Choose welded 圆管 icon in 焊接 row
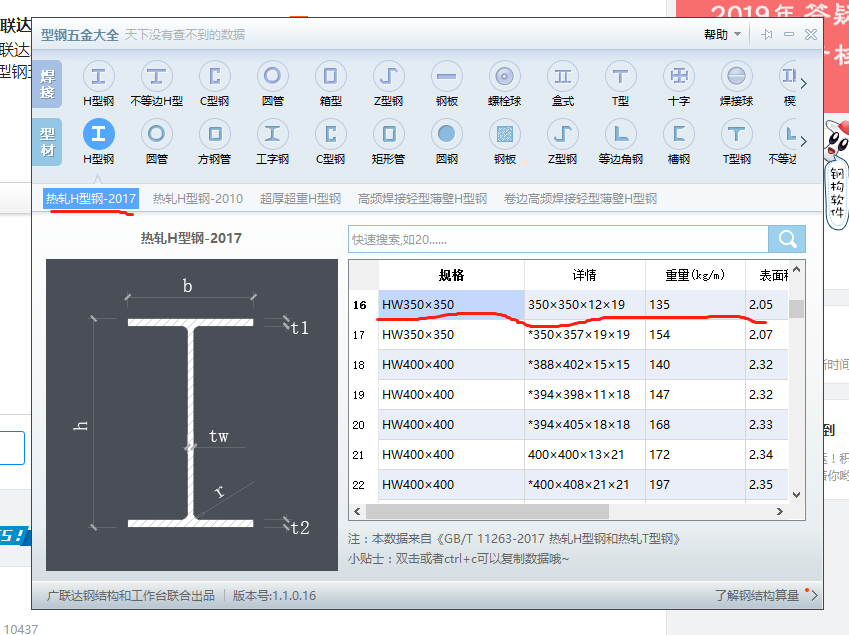The height and width of the screenshot is (635, 849). (x=272, y=76)
